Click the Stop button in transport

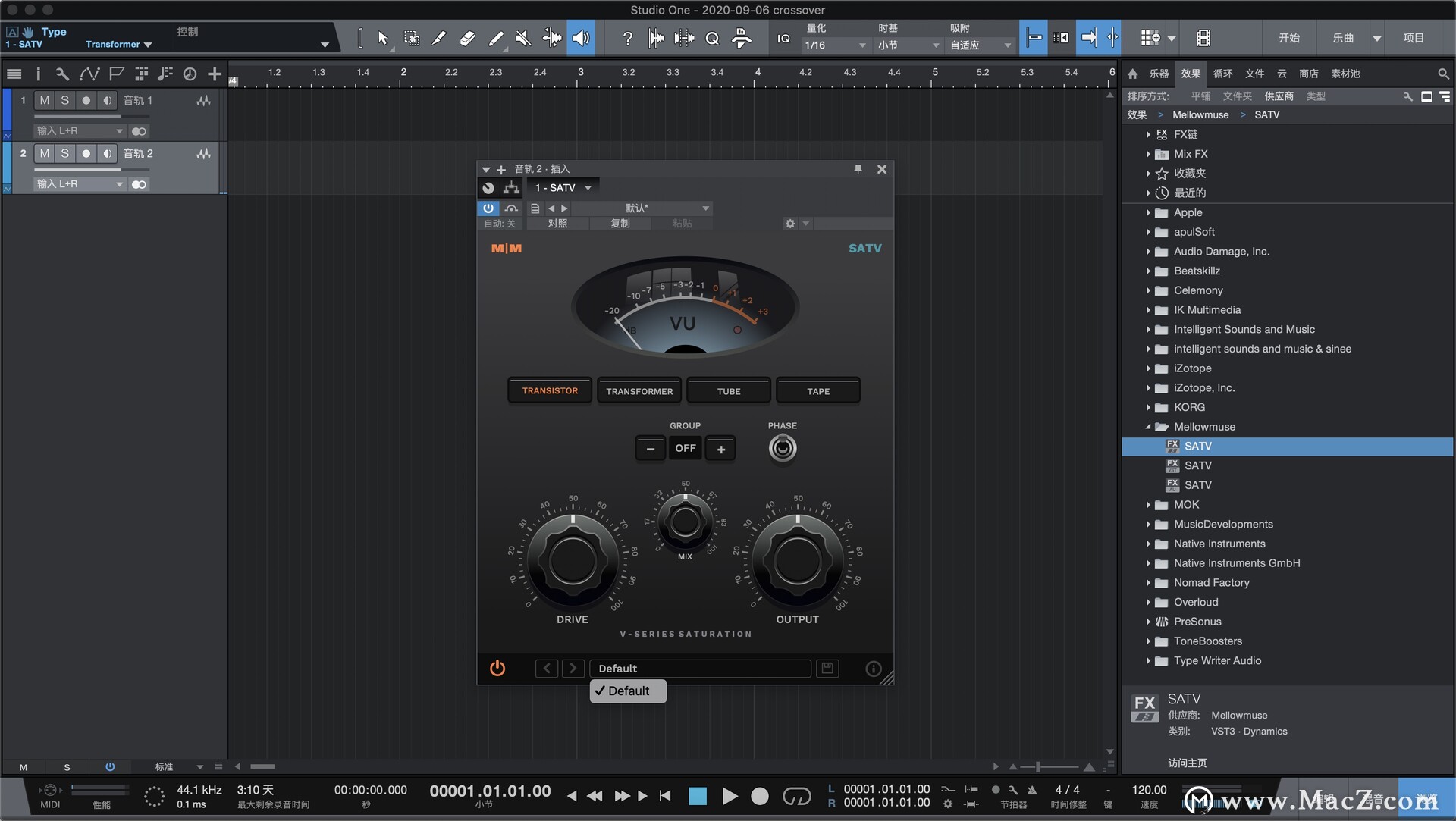[698, 796]
